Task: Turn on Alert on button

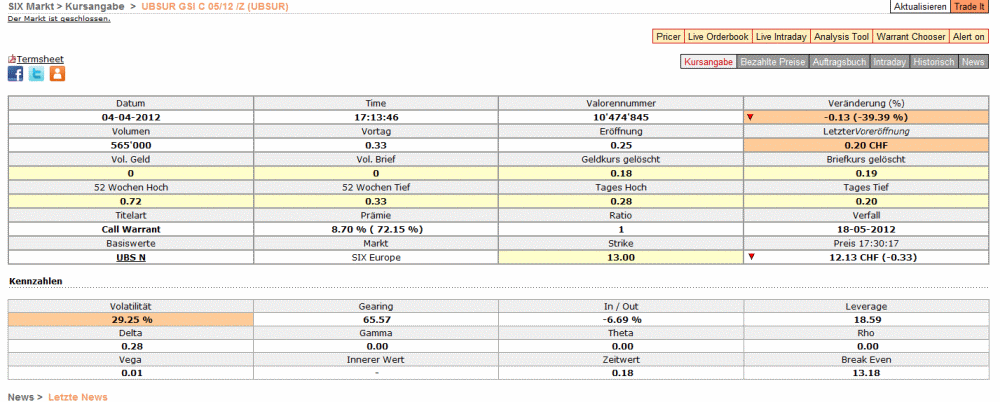Action: [x=969, y=37]
